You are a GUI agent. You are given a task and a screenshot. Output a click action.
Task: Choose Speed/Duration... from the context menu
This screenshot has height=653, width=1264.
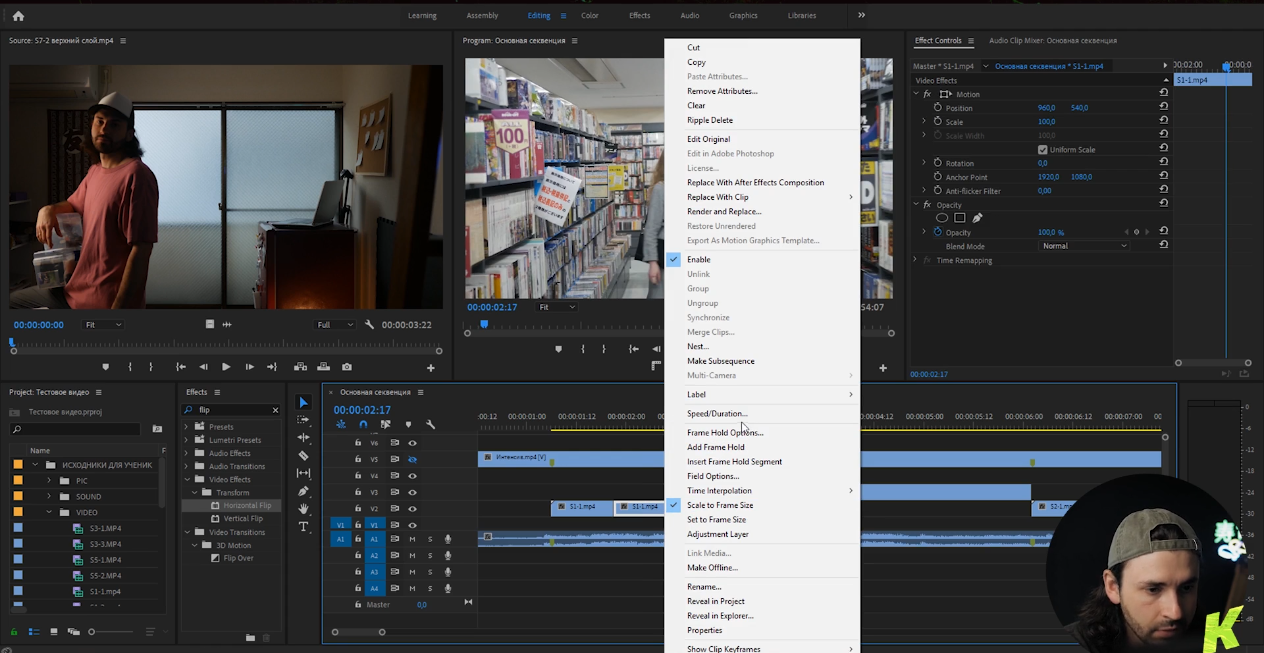pos(716,414)
